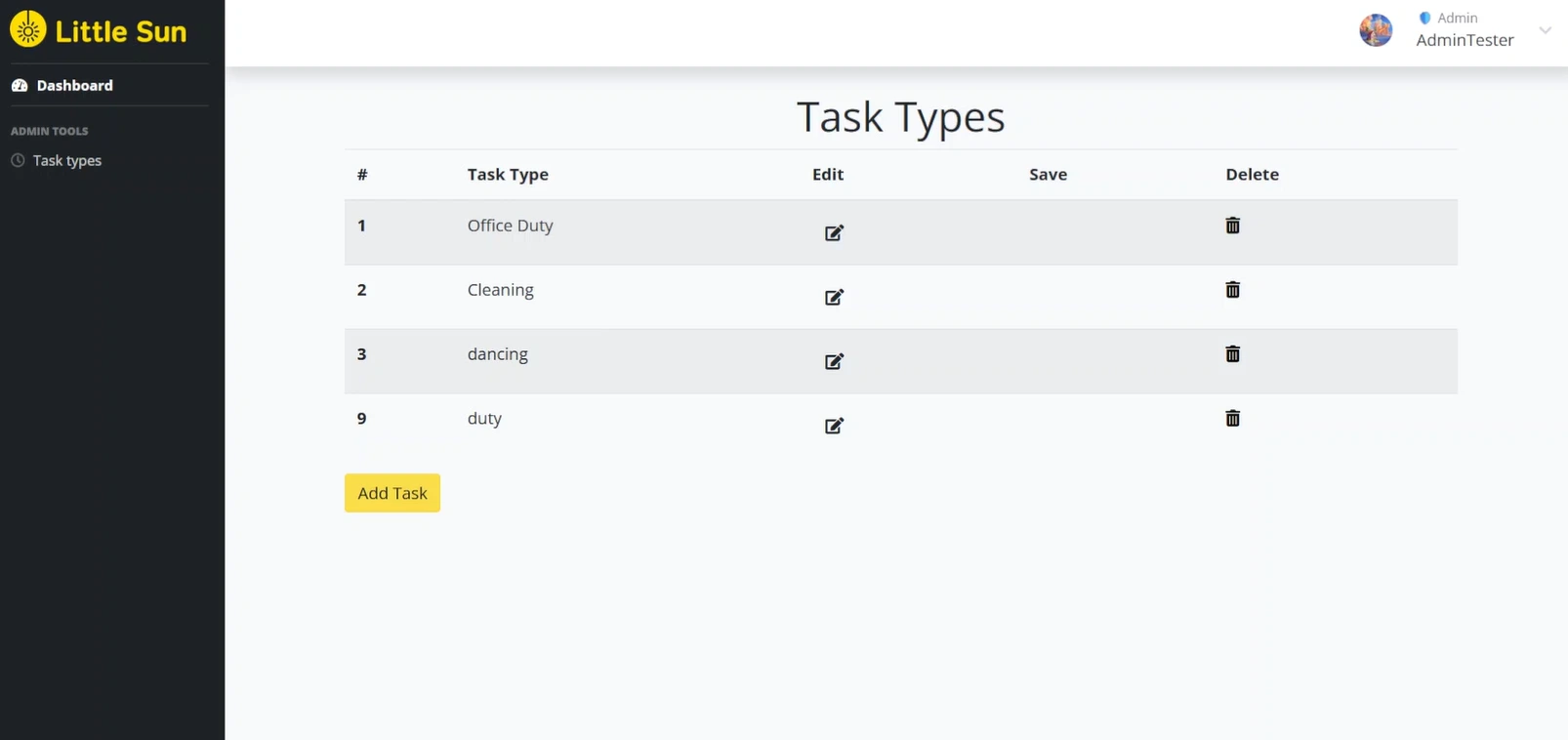
Task: Click the Little Sun brand name
Action: [x=121, y=31]
